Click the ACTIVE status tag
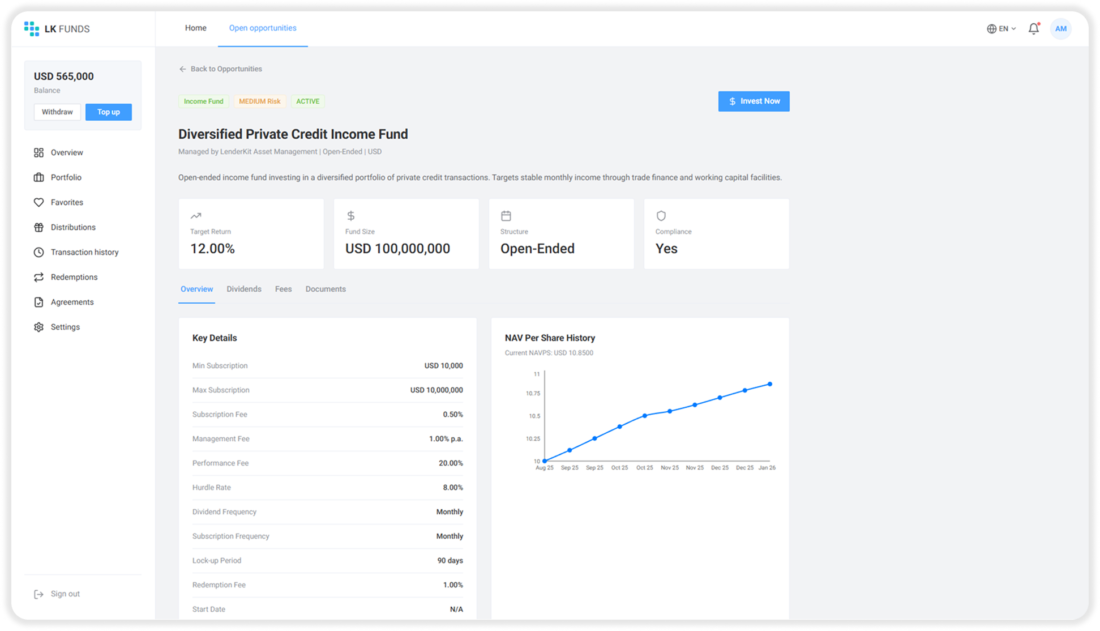This screenshot has width=1100, height=631. click(x=307, y=101)
